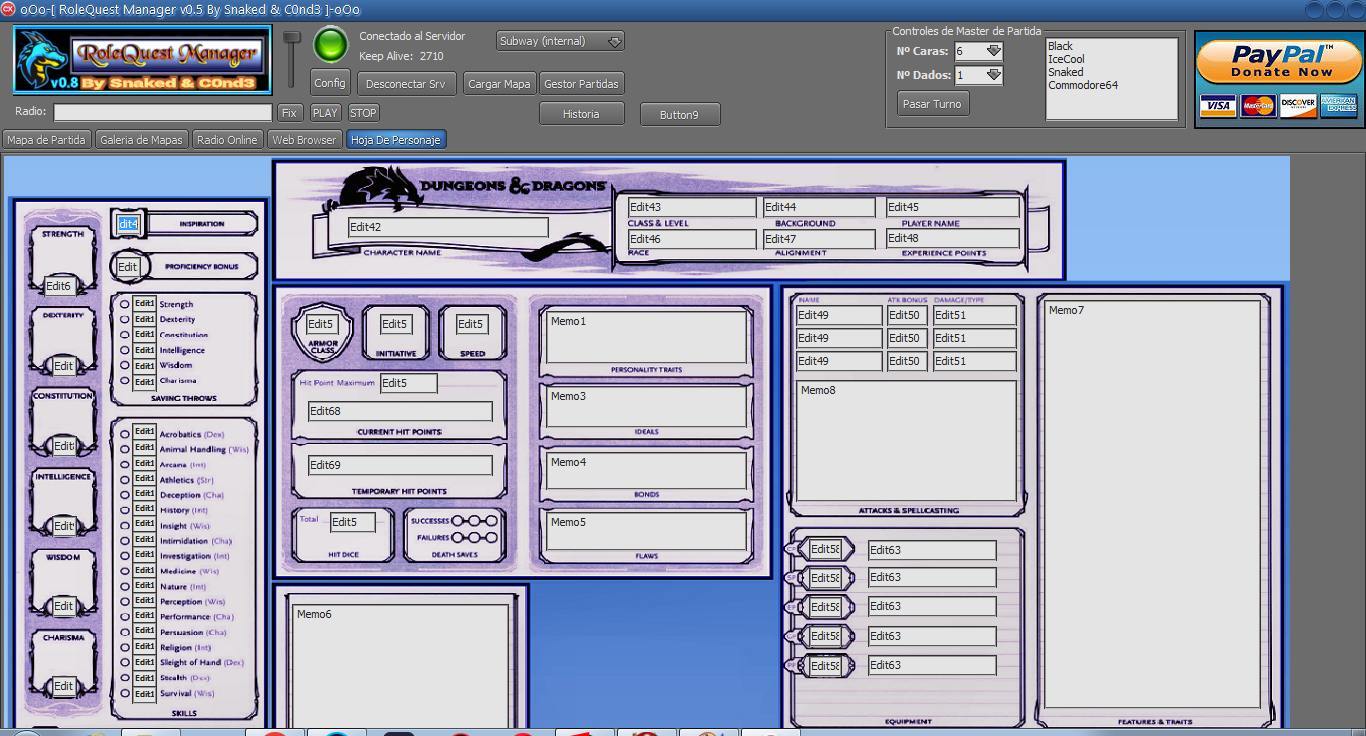Expand the Nº Caras dropdown

993,51
